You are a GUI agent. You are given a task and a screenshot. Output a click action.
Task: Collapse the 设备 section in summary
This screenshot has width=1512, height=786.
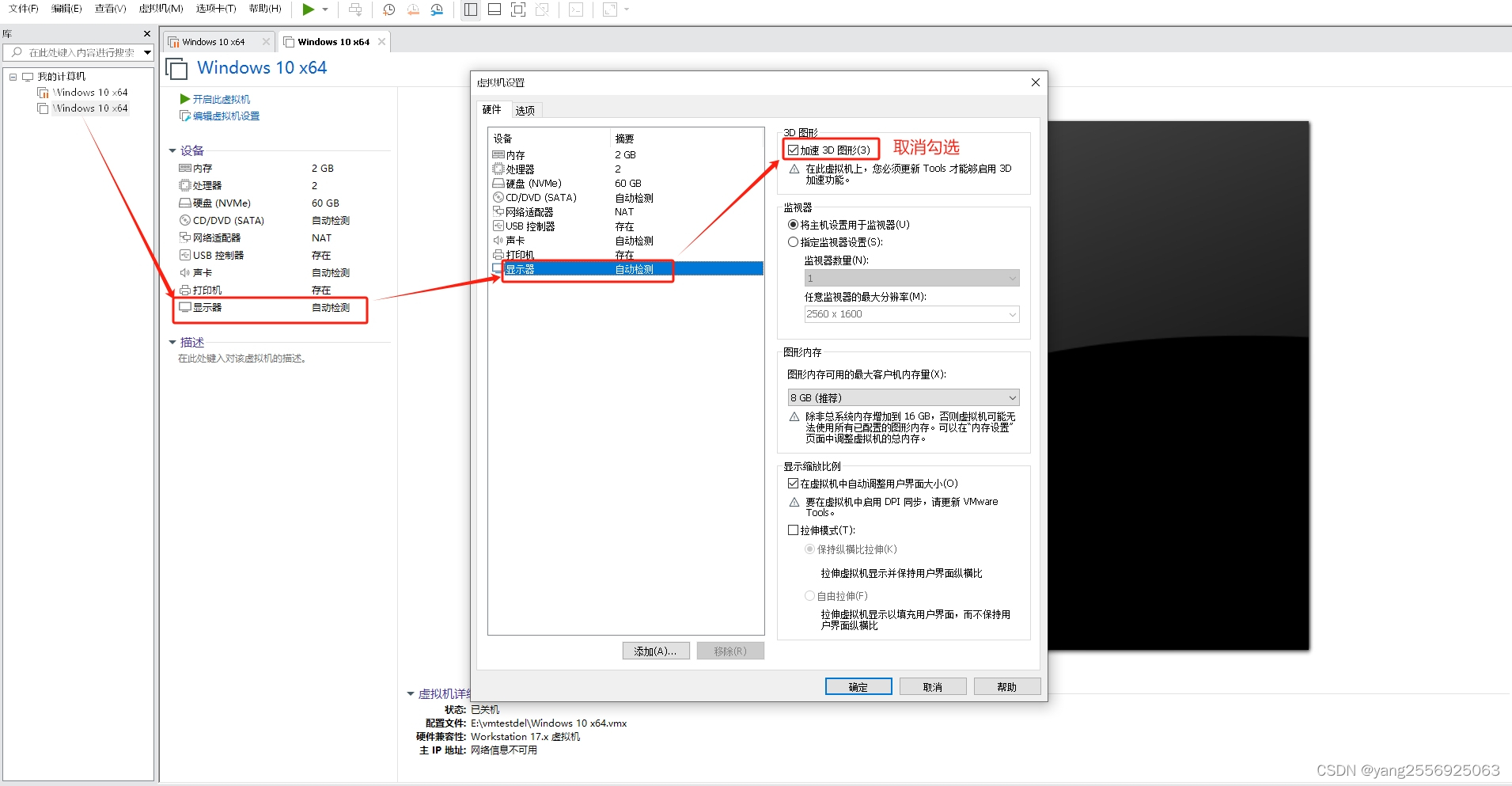(172, 150)
